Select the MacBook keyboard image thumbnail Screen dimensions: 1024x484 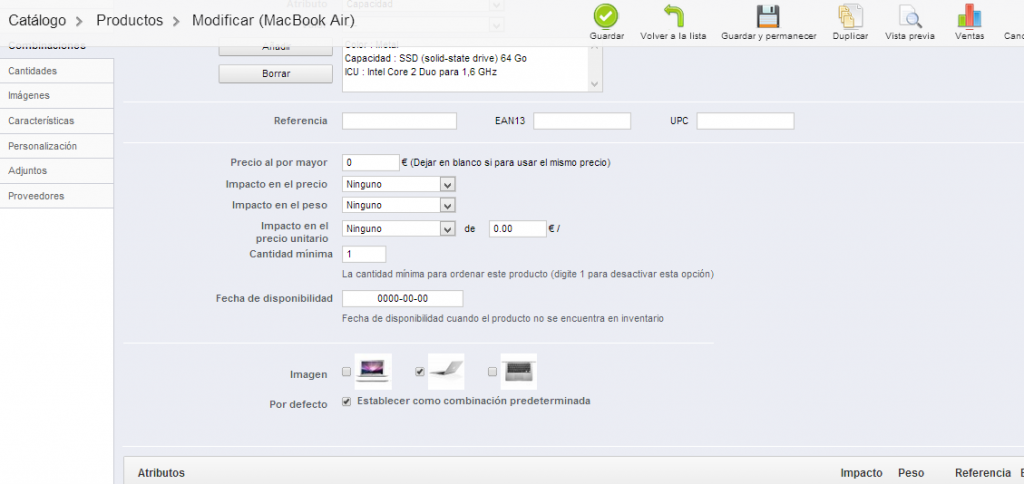[x=518, y=371]
